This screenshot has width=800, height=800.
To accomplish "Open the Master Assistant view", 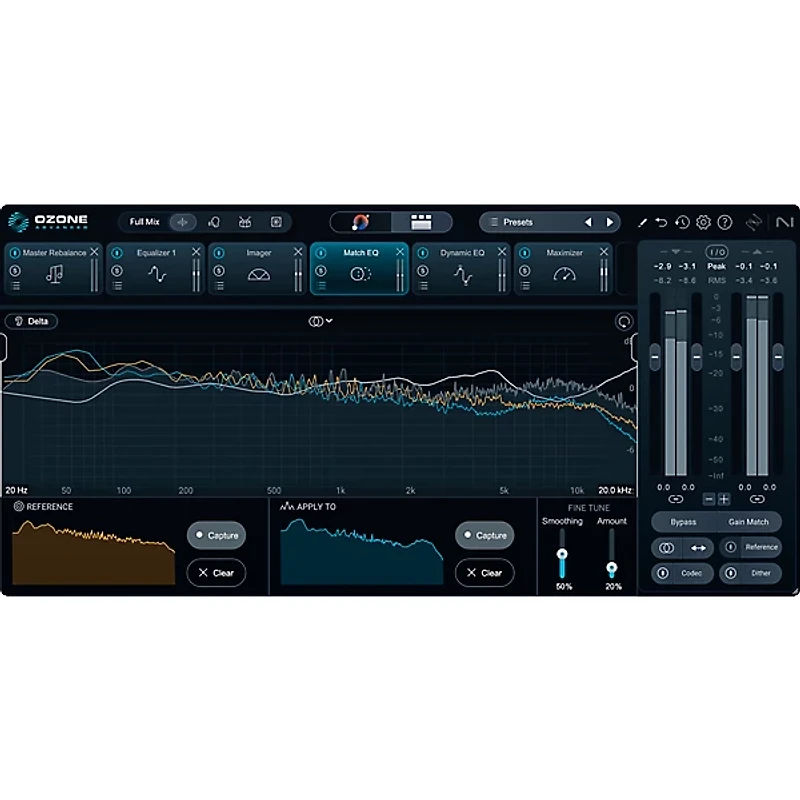I will pos(361,222).
